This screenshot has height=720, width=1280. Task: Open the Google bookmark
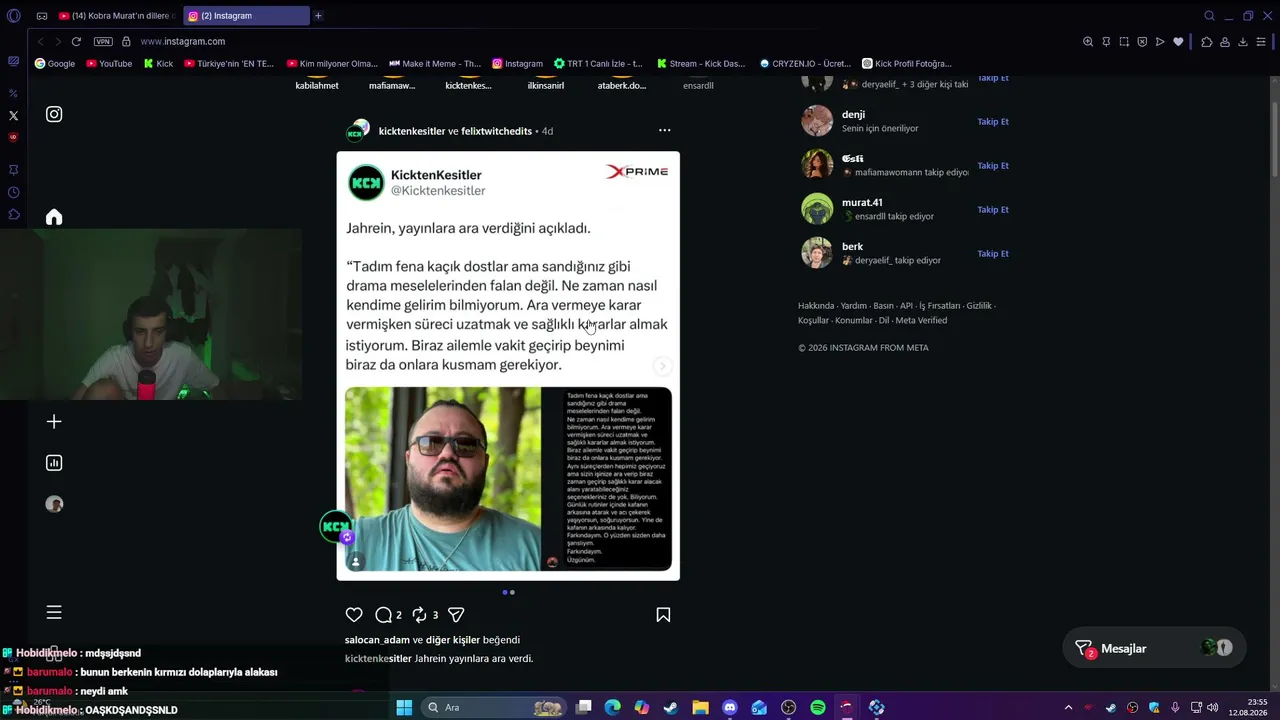pos(55,63)
